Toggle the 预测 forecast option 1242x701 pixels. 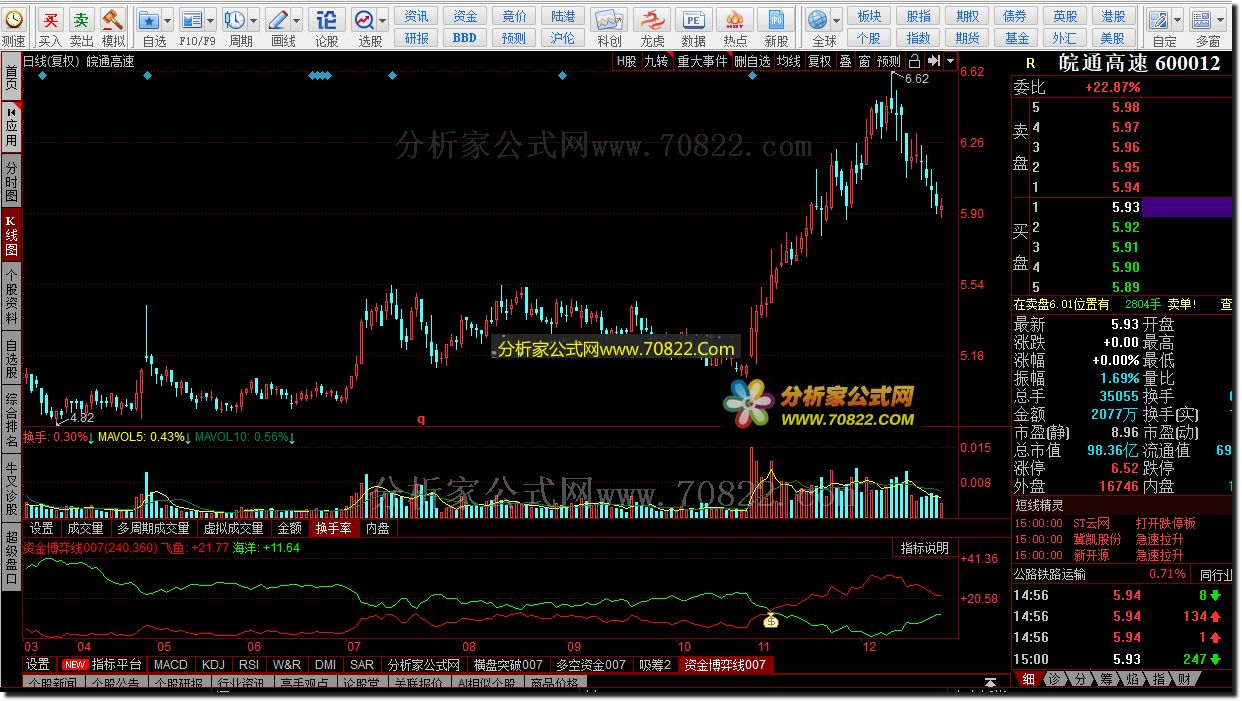click(888, 61)
